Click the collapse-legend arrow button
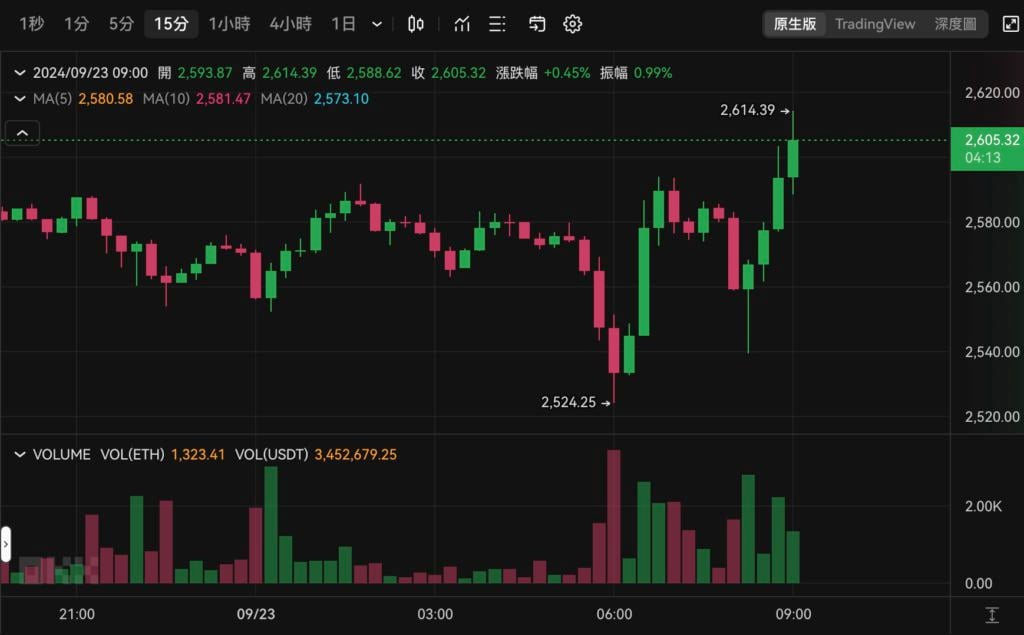The image size is (1024, 635). [x=22, y=131]
